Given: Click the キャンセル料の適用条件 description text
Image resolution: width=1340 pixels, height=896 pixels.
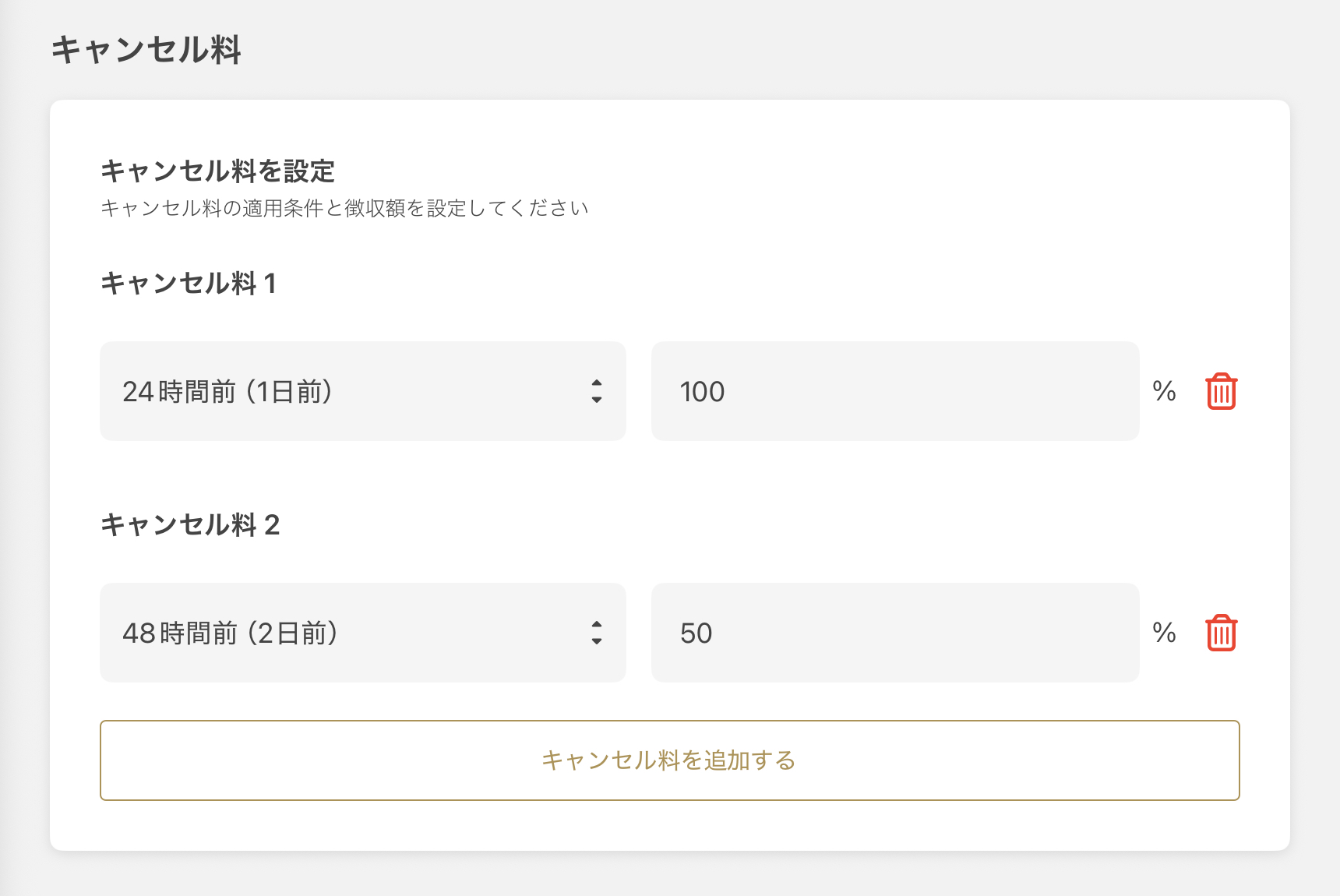Looking at the screenshot, I should [344, 209].
